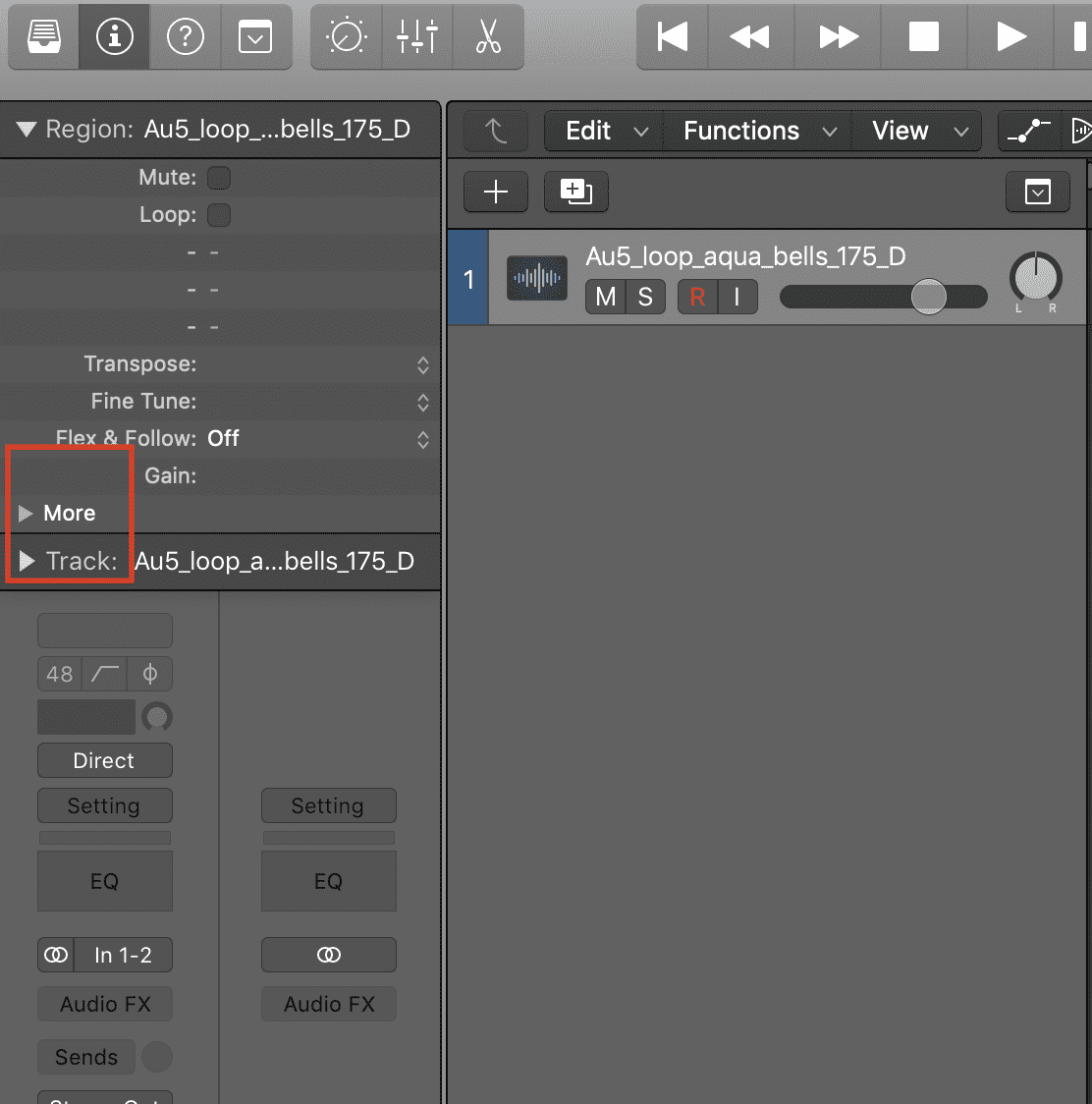Click the Sends level knob

(x=157, y=1057)
